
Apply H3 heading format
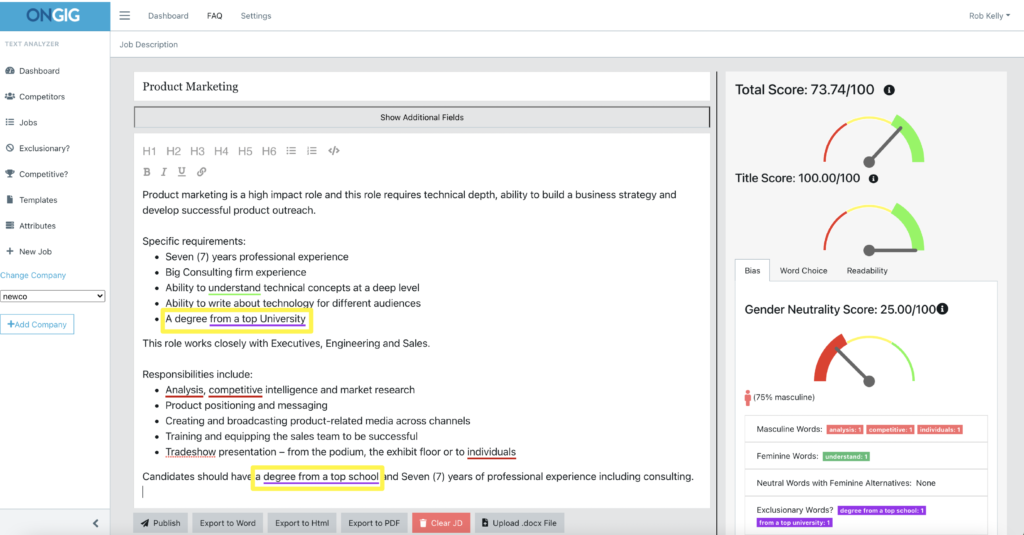click(x=197, y=151)
